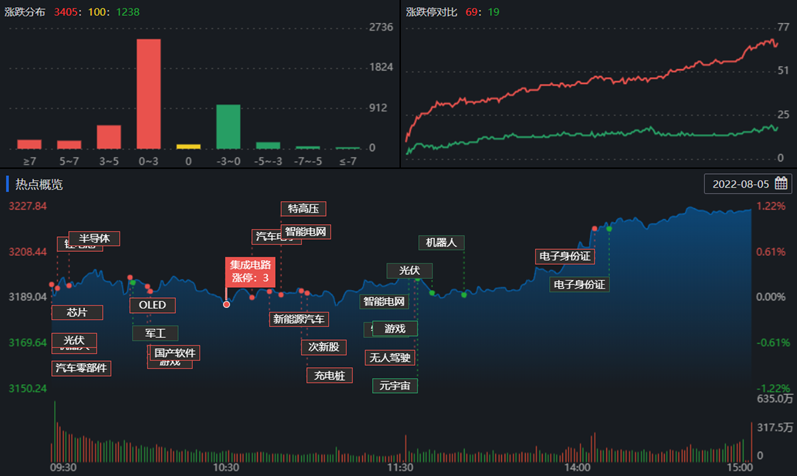Open the 无人驾驶 hotspot tag
The height and width of the screenshot is (476, 797).
coord(390,357)
